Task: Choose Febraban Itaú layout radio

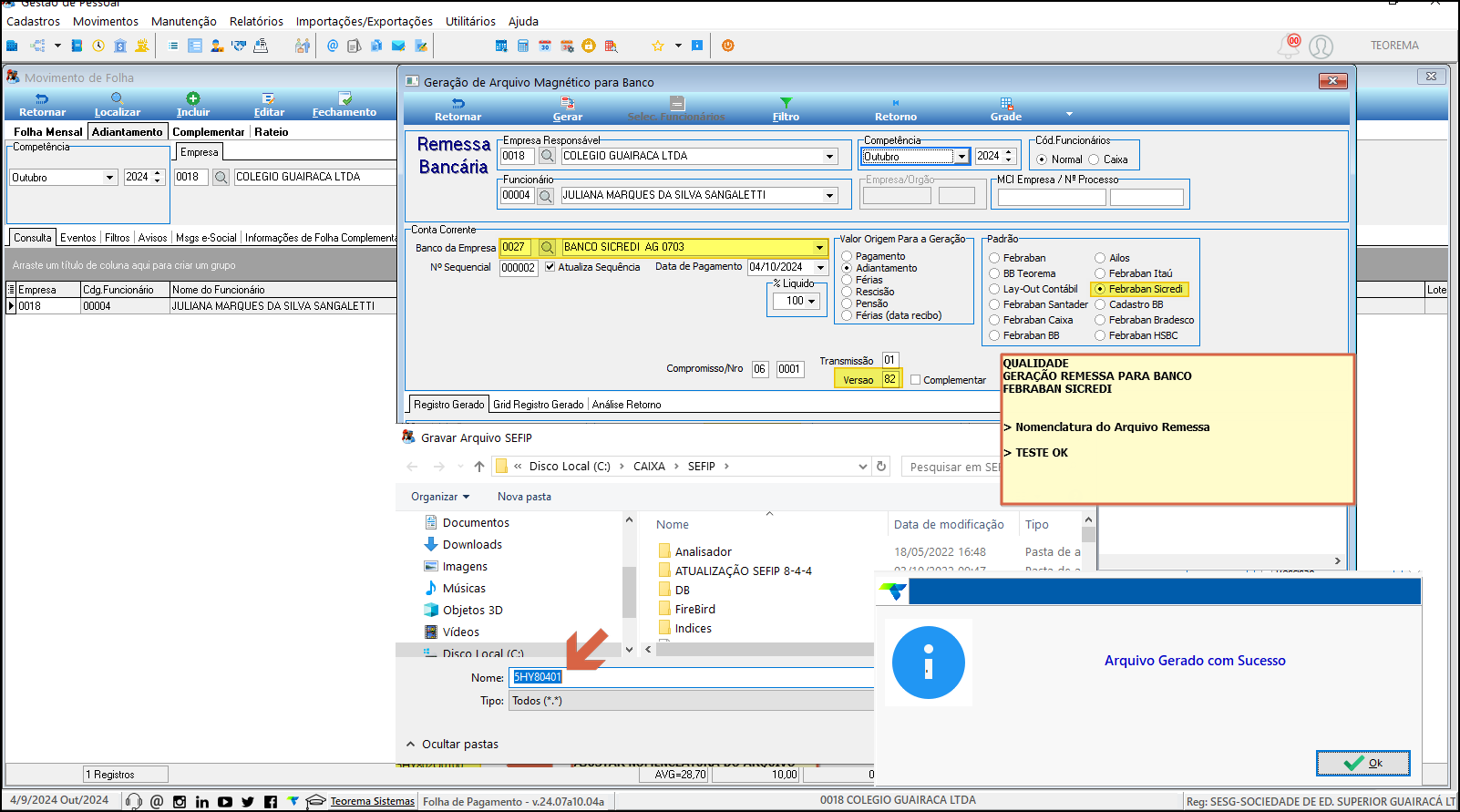Action: tap(1100, 273)
